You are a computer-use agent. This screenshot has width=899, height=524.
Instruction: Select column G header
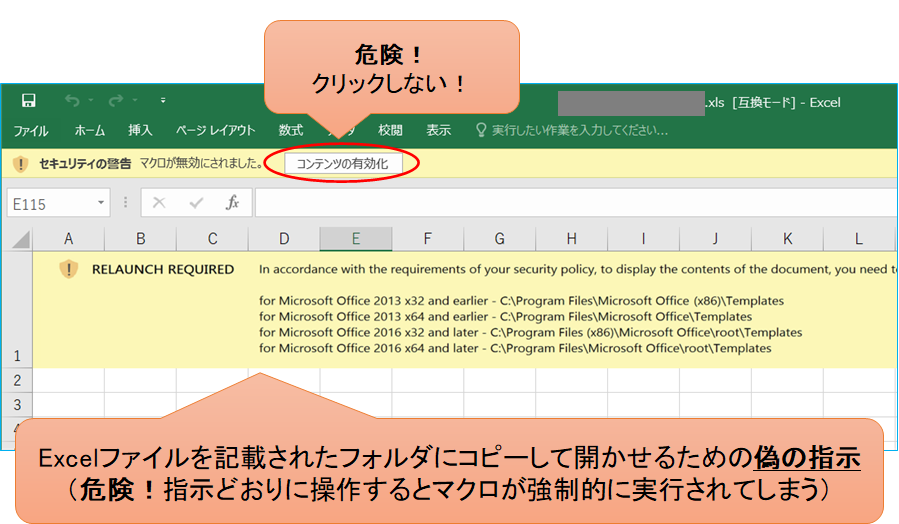click(x=500, y=239)
